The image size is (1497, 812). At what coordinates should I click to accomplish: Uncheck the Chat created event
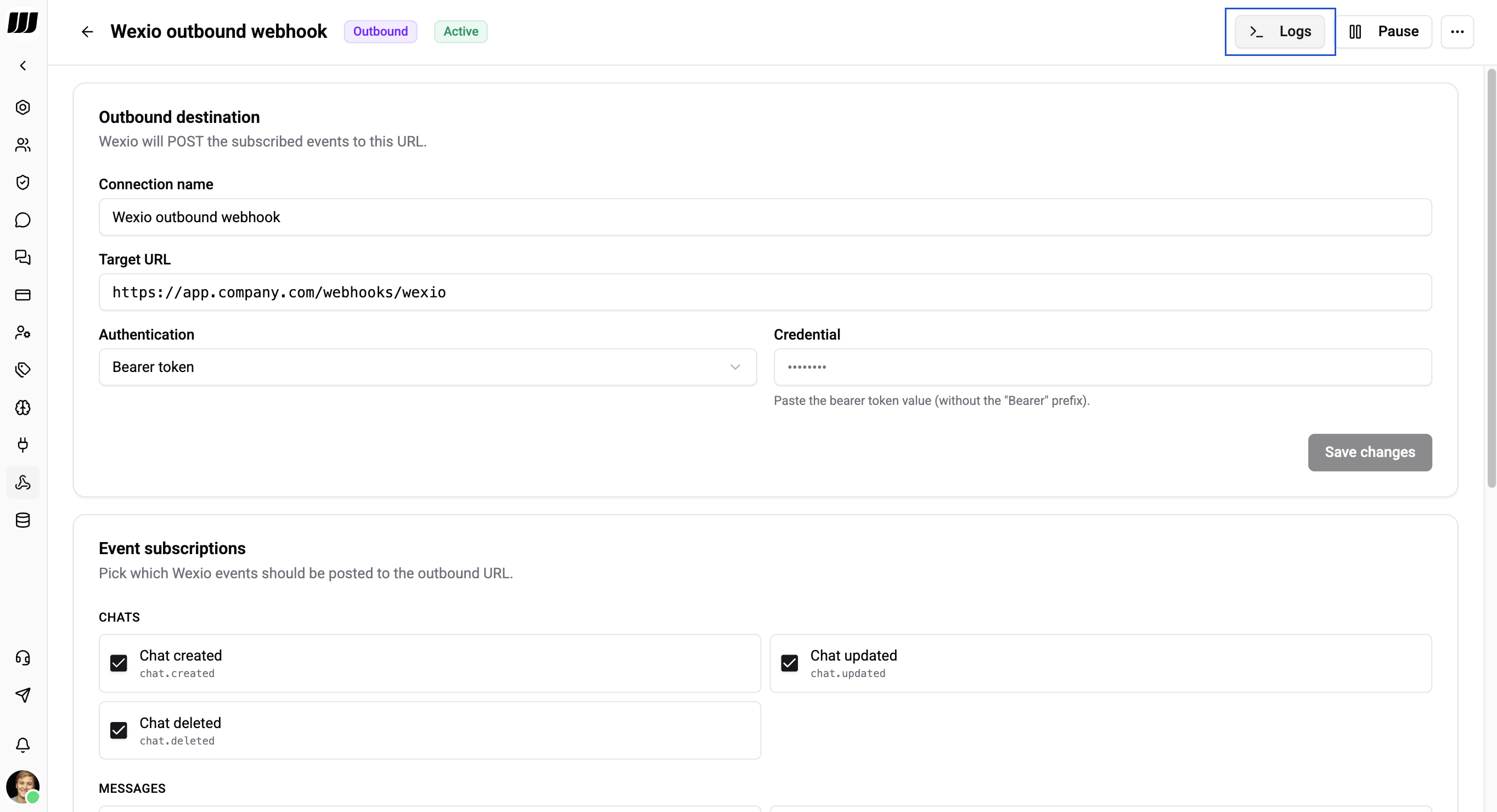coord(119,663)
